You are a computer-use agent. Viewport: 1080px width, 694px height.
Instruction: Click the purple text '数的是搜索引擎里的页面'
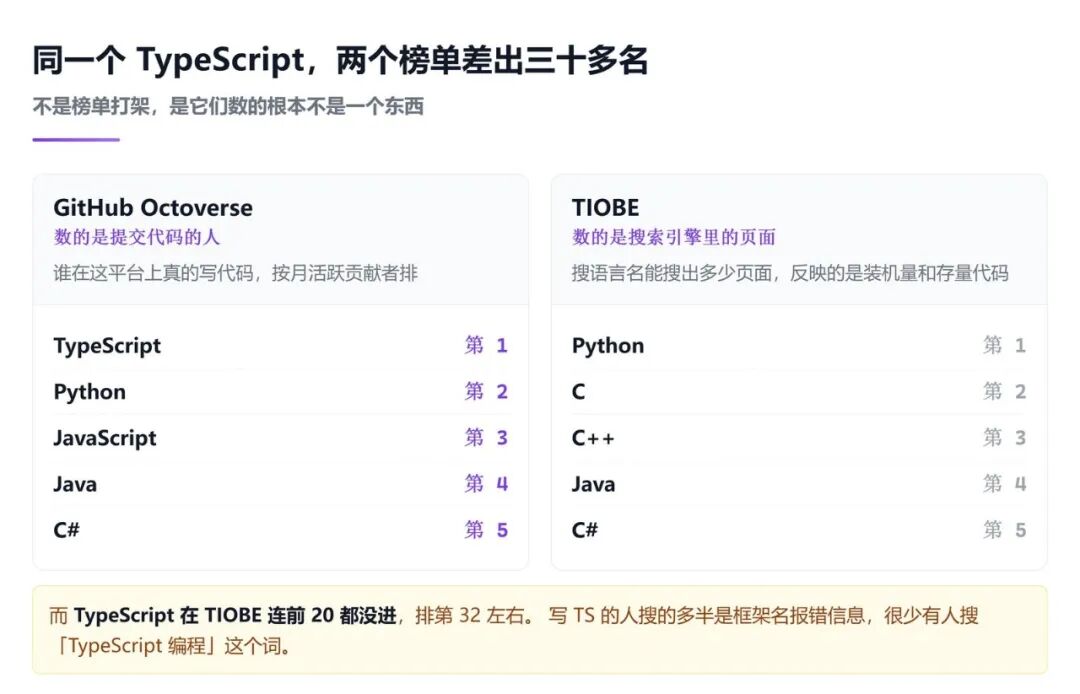674,237
